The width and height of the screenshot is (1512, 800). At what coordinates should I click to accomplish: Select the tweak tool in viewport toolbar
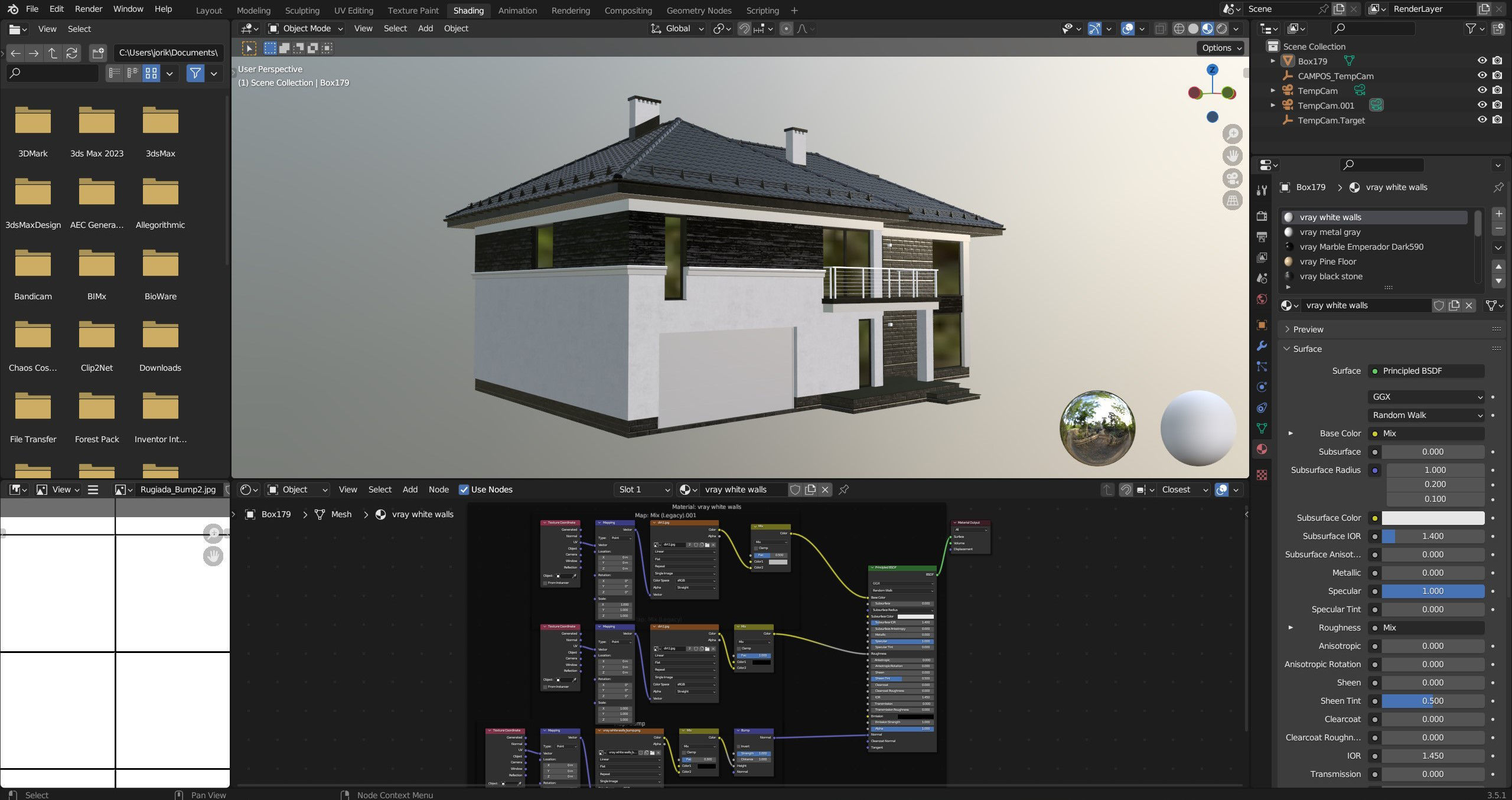pos(249,48)
